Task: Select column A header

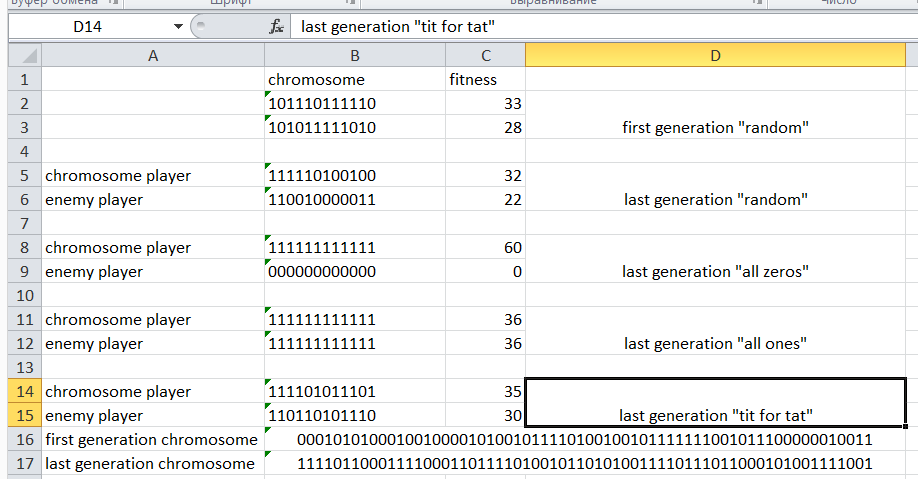Action: [152, 57]
